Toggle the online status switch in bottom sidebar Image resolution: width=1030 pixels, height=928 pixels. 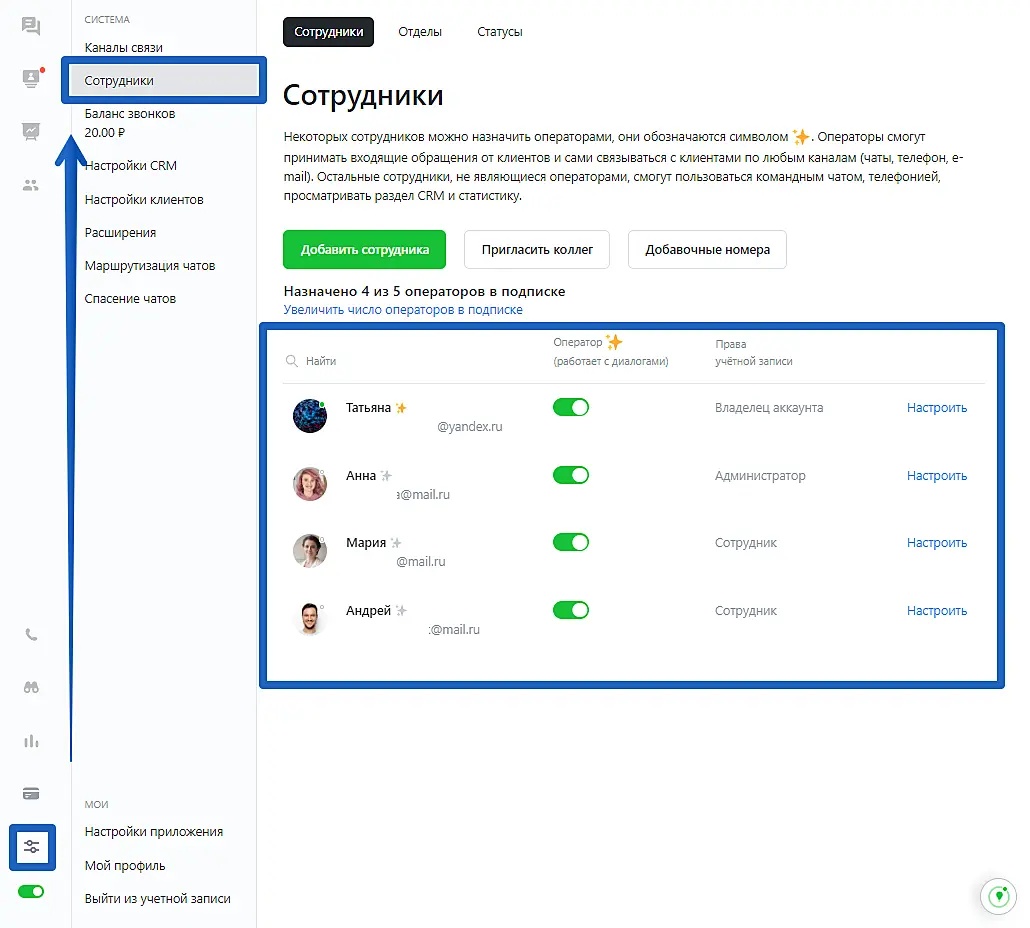coord(31,891)
